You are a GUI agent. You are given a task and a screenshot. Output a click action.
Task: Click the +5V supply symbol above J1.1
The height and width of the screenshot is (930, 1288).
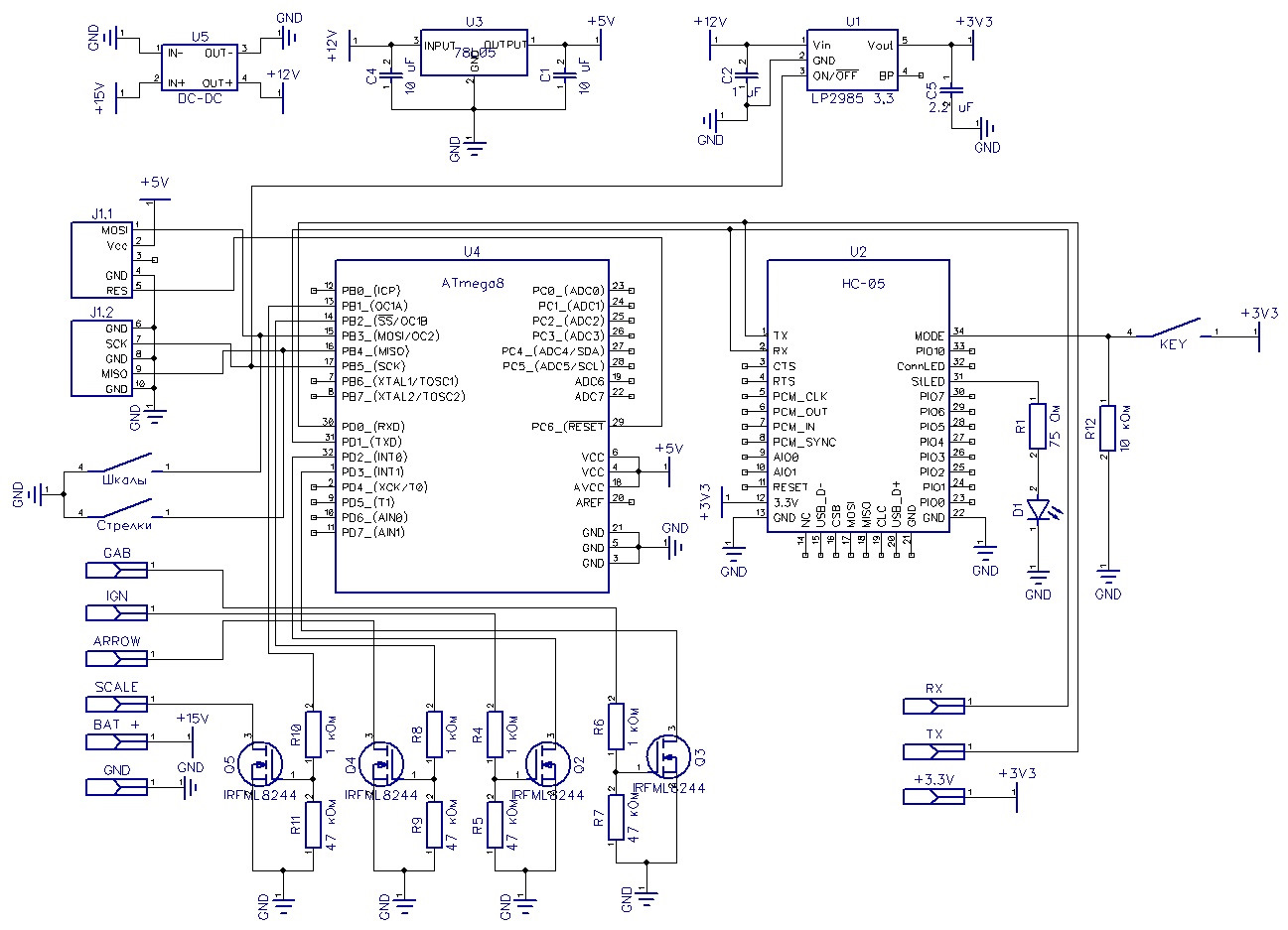(154, 190)
